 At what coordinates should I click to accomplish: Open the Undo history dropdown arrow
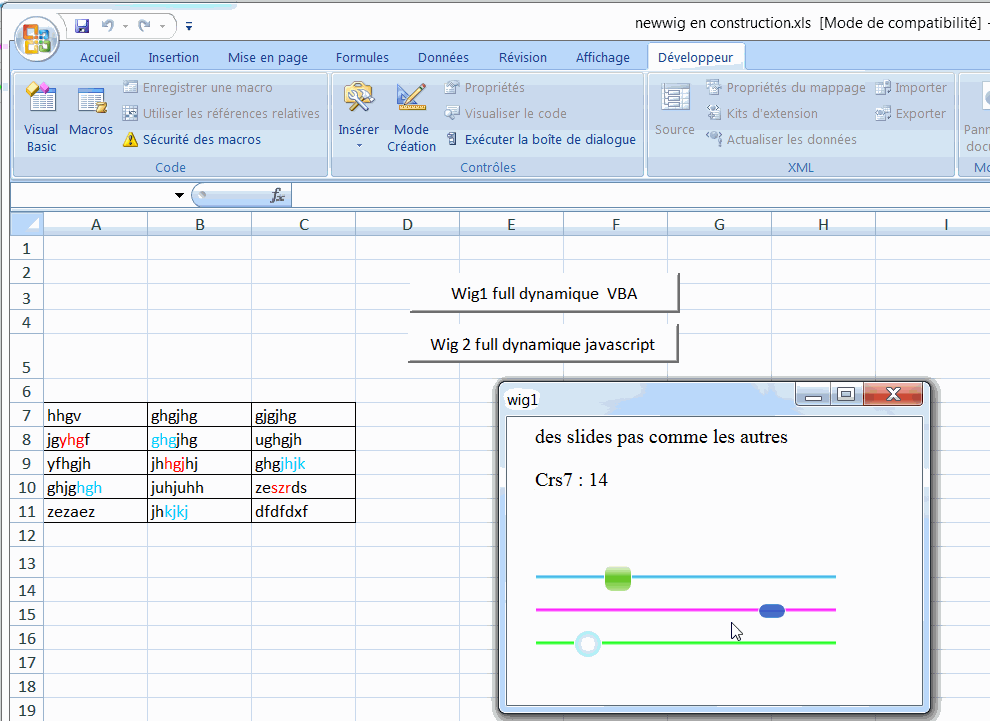125,26
